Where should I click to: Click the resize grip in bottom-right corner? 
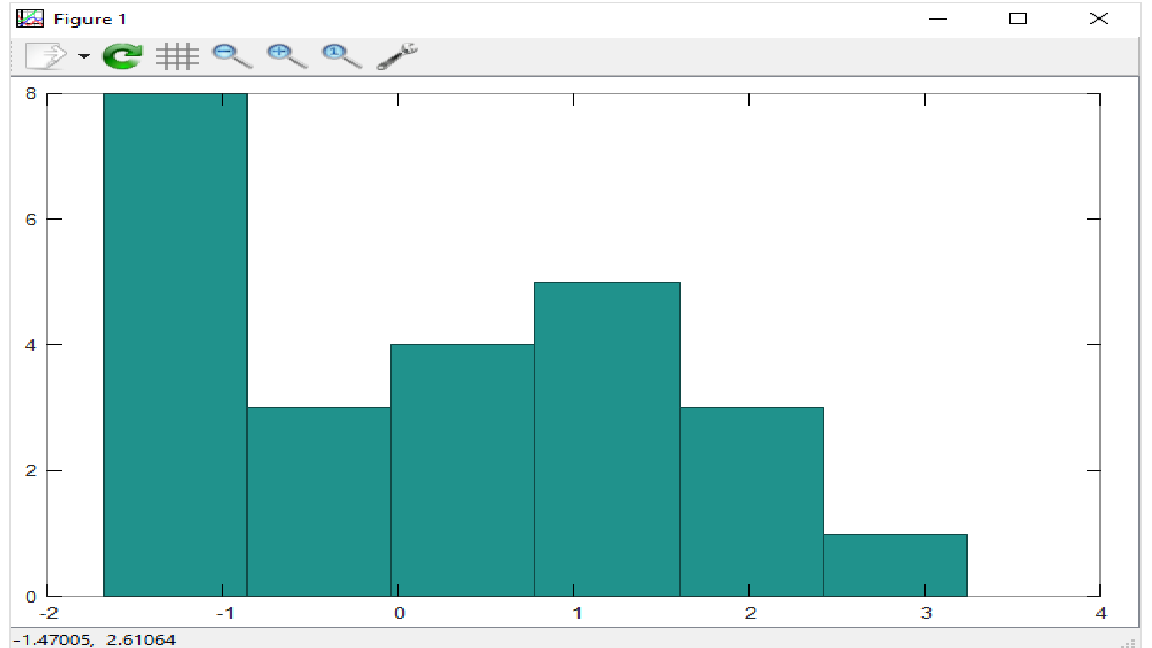[x=1131, y=642]
